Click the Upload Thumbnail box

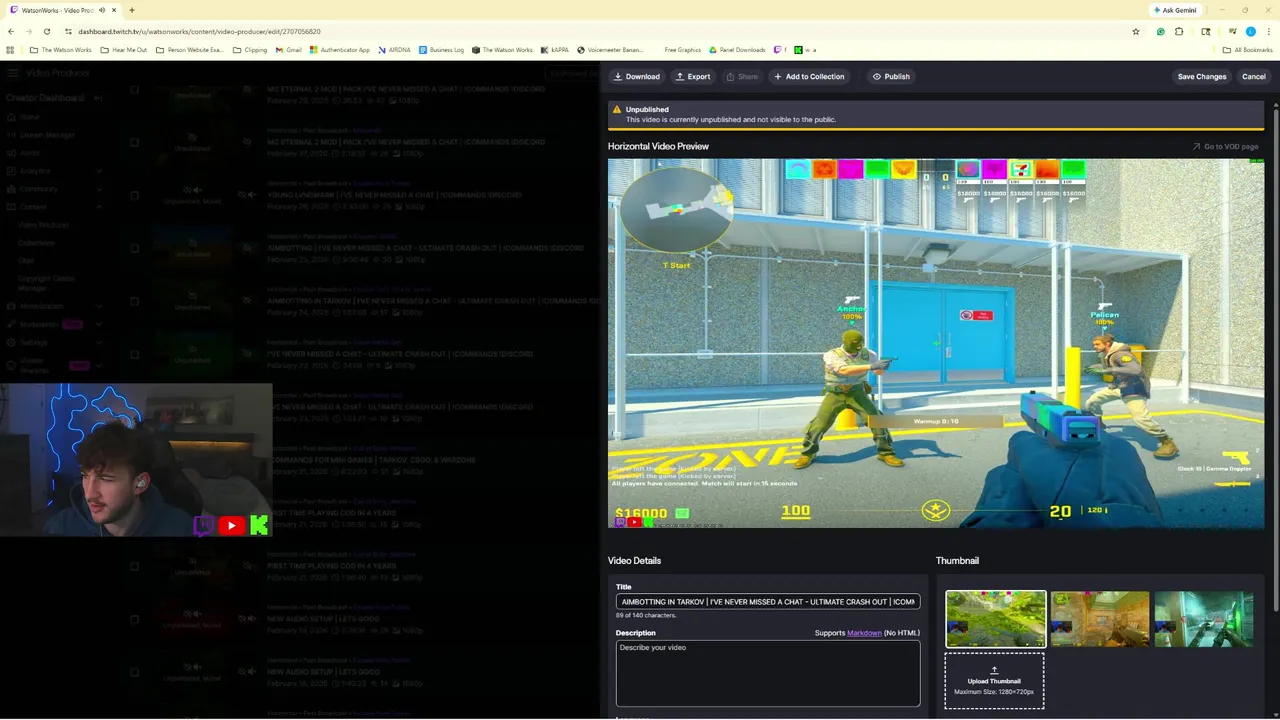(x=995, y=681)
